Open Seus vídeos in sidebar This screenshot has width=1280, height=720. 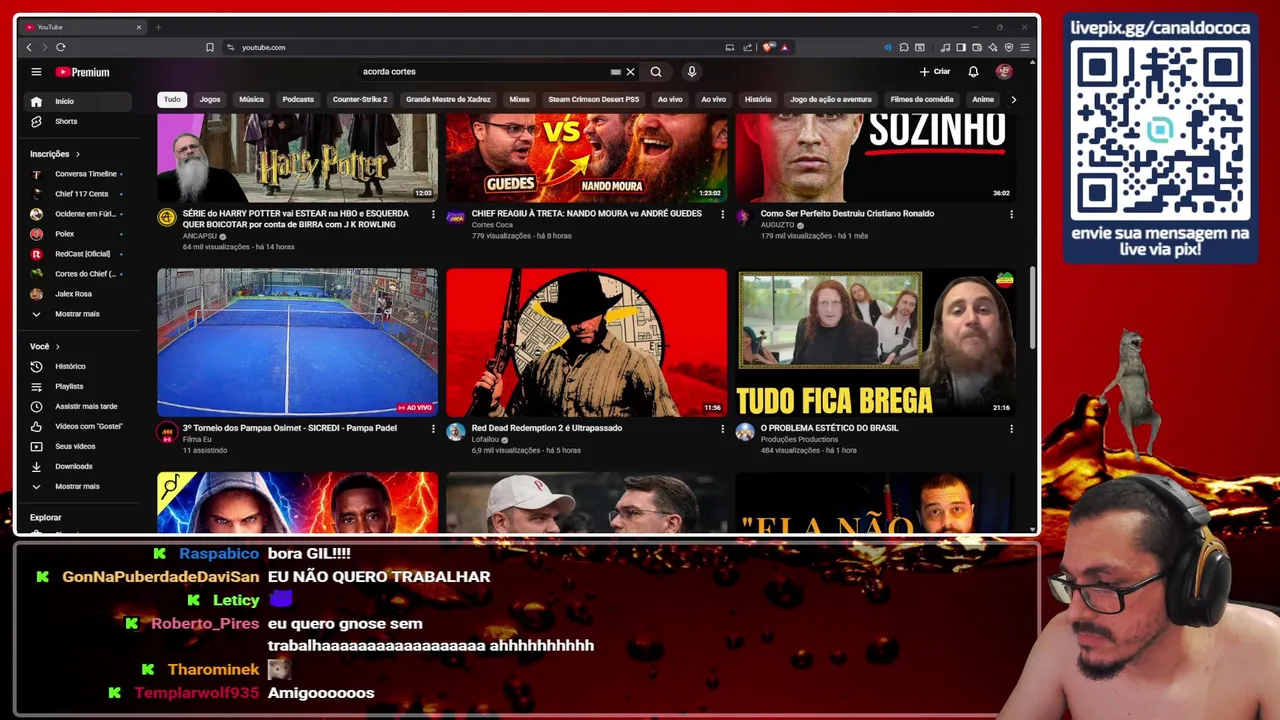point(78,446)
